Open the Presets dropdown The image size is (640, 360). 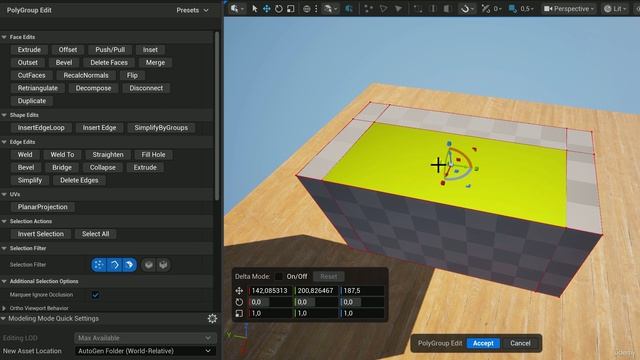192,10
